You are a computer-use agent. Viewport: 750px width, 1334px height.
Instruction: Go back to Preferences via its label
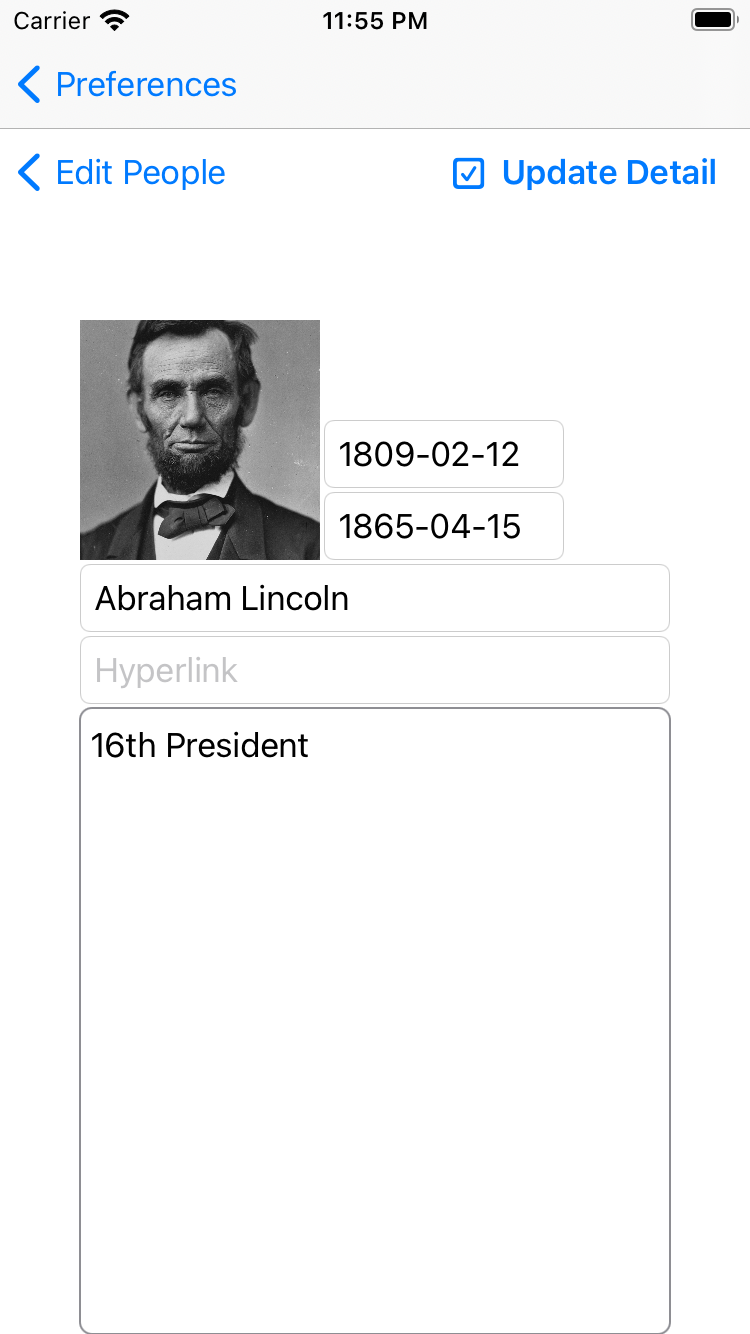pyautogui.click(x=146, y=85)
